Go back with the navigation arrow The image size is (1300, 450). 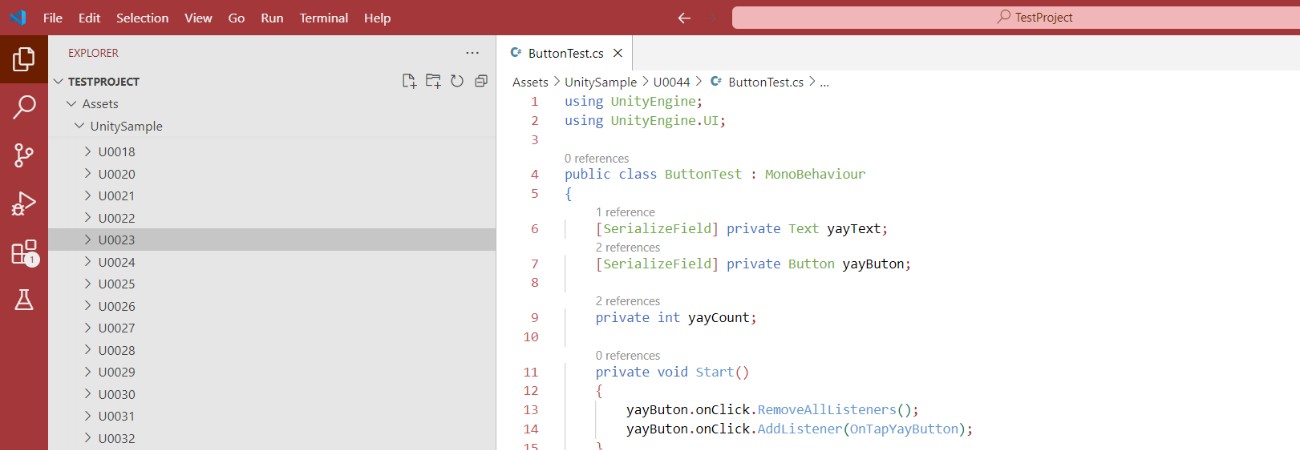[684, 18]
